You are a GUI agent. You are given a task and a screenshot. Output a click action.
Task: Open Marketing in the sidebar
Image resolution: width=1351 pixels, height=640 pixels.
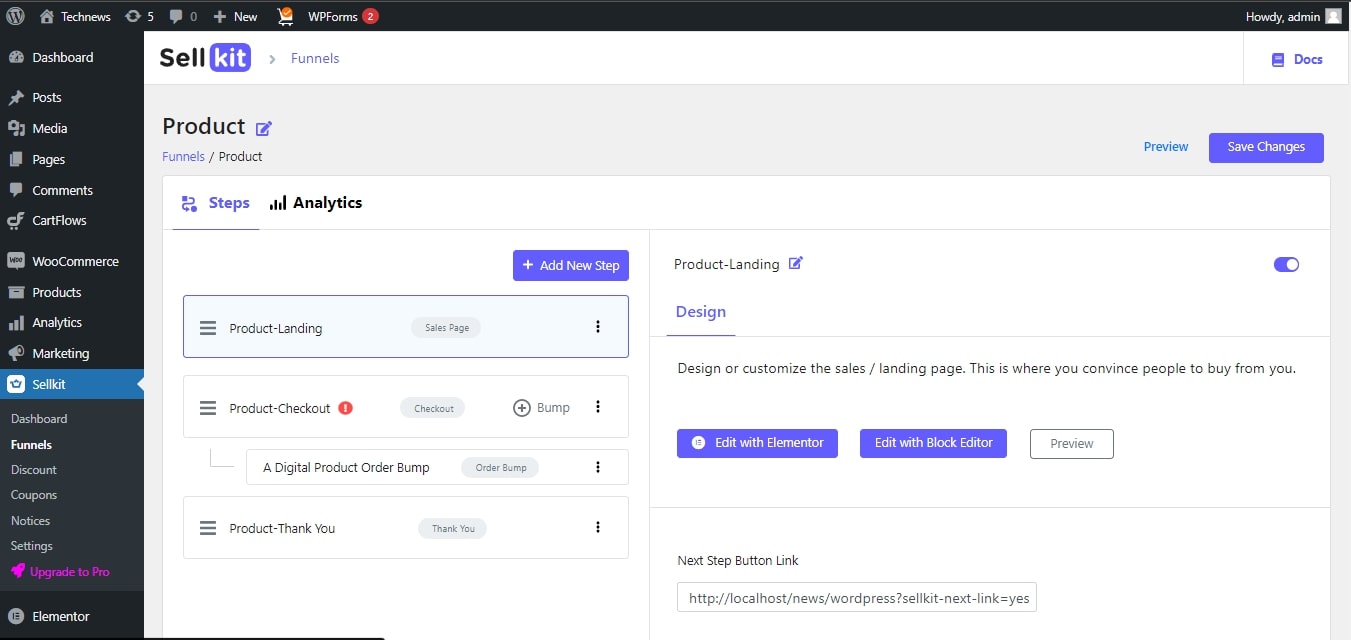tap(72, 354)
